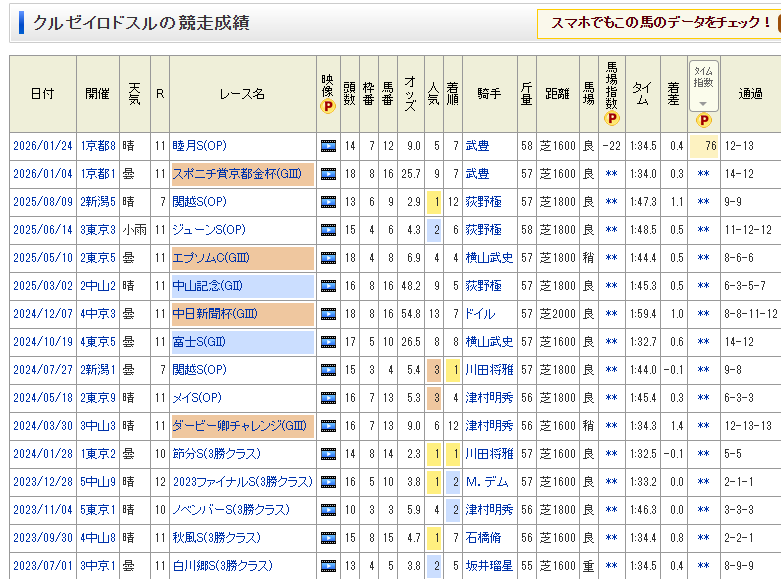
Task: Open the 2026/01/24 date link
Action: [41, 146]
